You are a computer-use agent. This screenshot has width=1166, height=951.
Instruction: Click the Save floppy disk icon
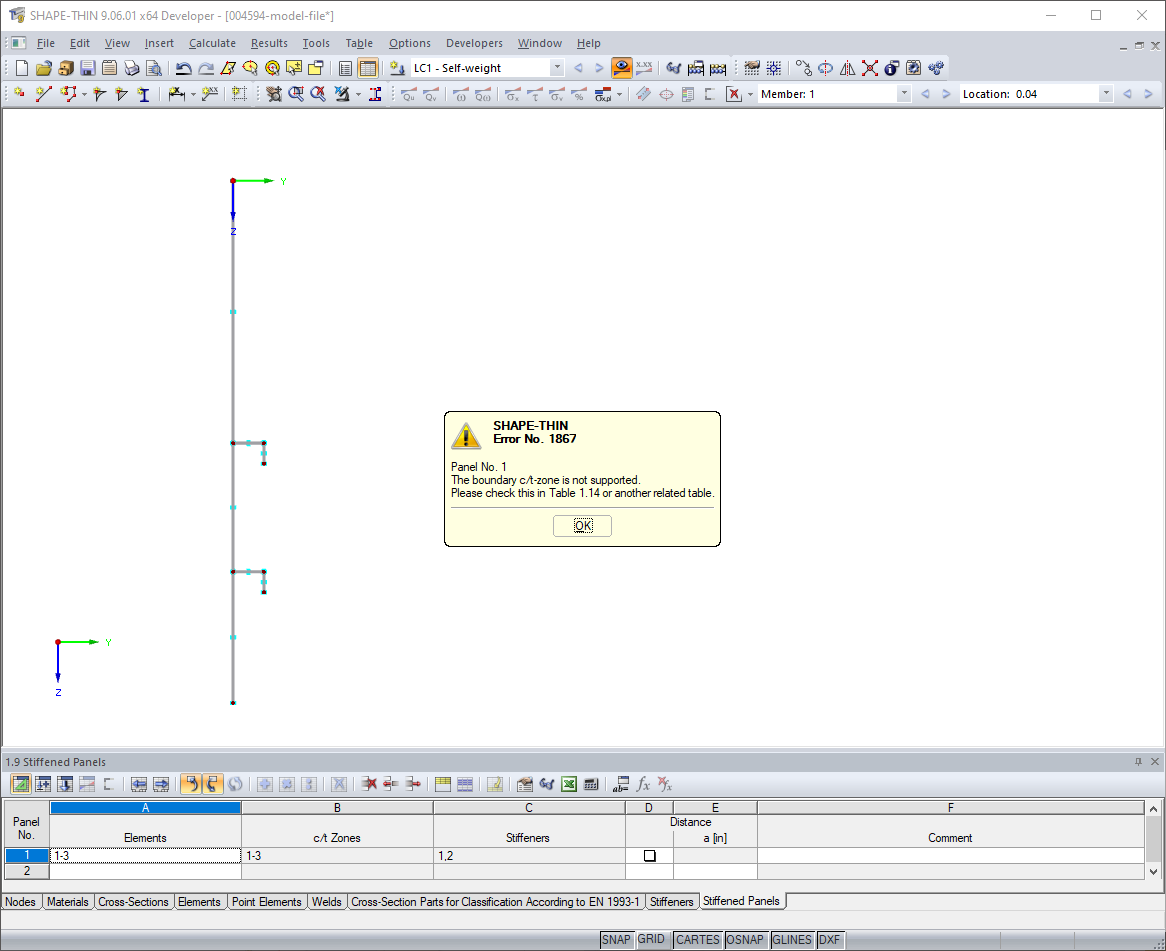88,68
